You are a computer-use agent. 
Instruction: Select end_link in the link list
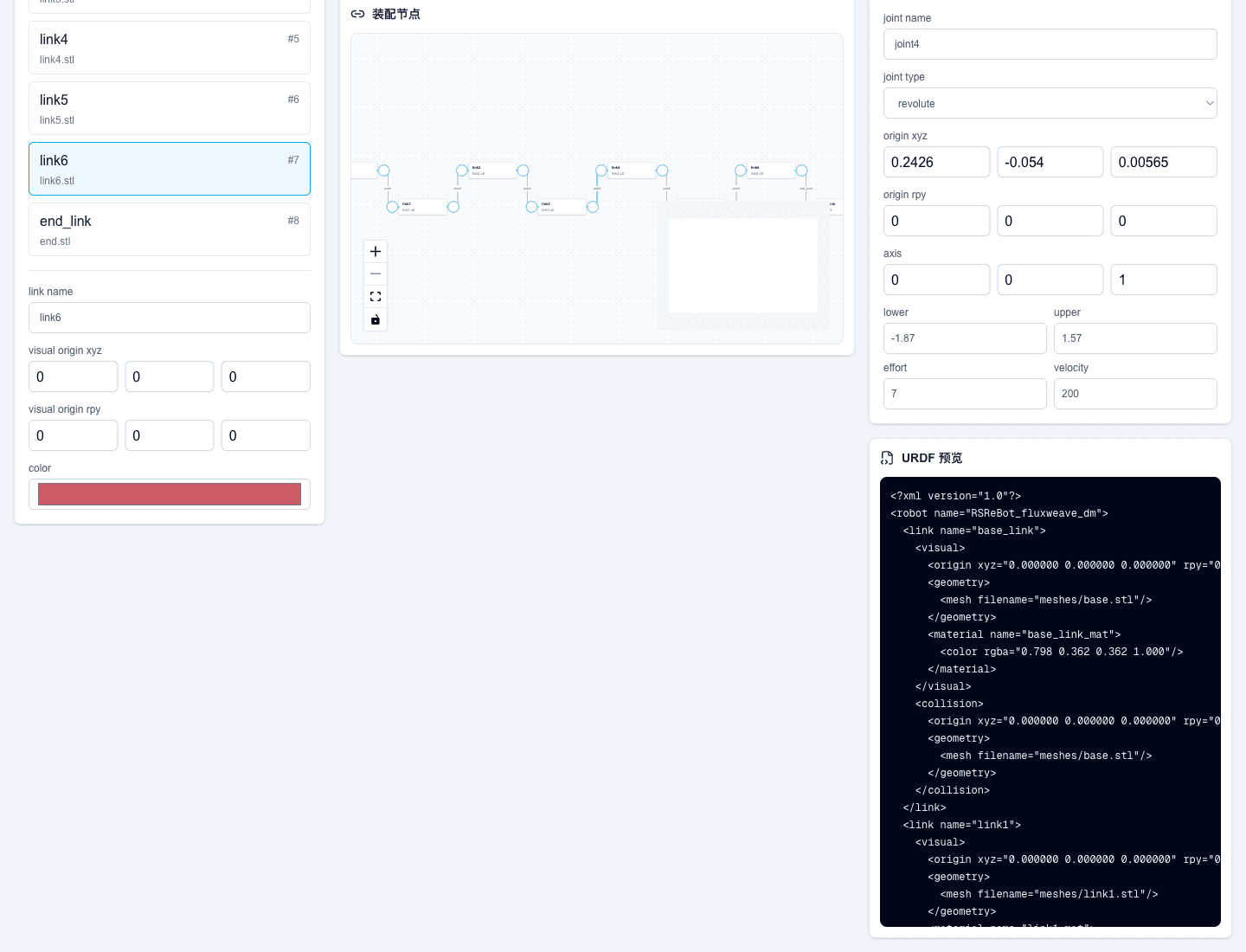(x=170, y=229)
